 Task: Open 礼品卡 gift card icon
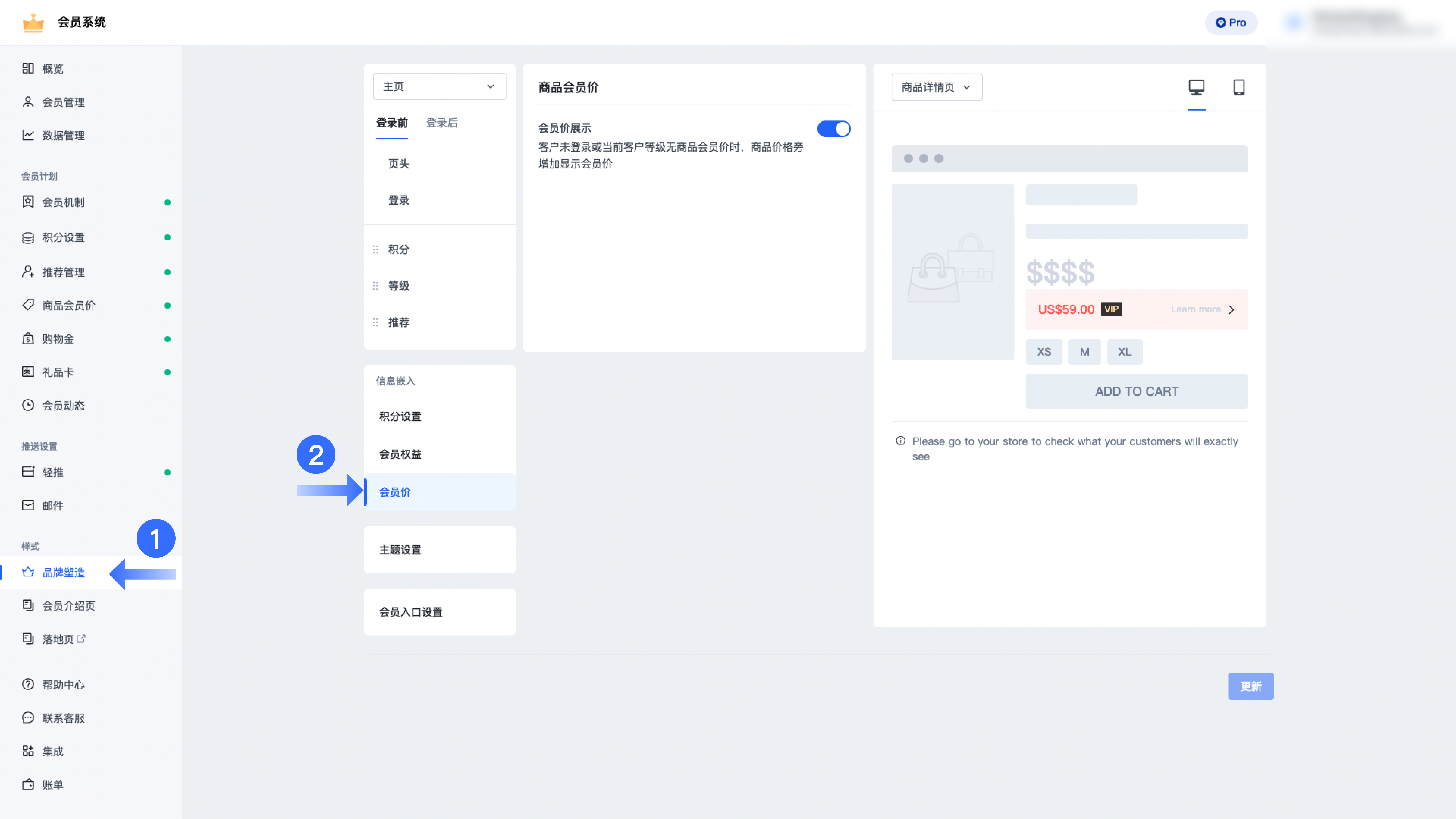pos(28,372)
